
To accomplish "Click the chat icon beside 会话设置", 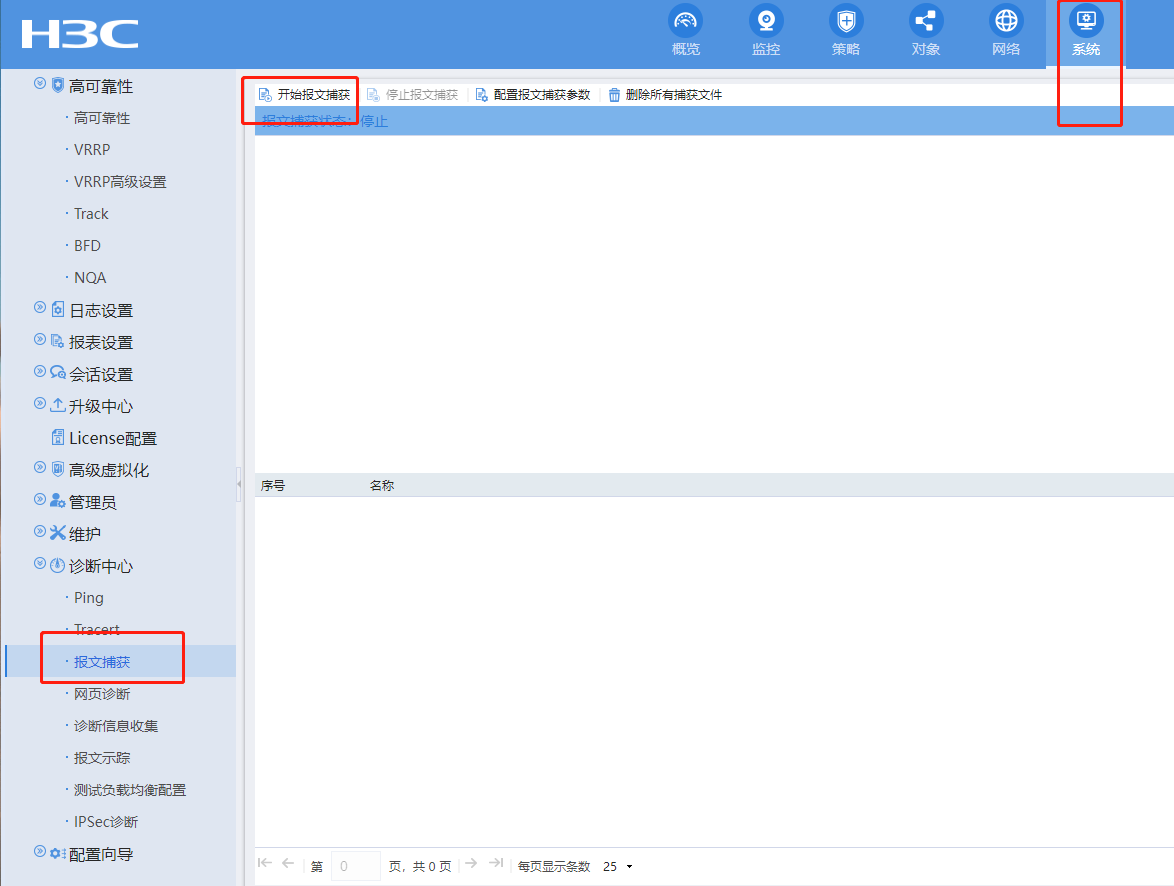I will [x=58, y=373].
